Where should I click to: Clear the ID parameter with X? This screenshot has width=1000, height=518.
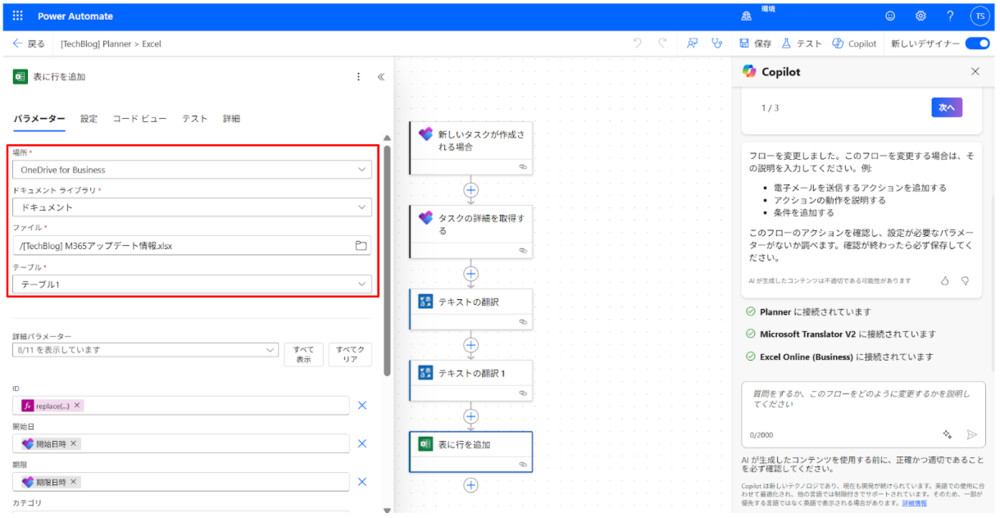[362, 406]
